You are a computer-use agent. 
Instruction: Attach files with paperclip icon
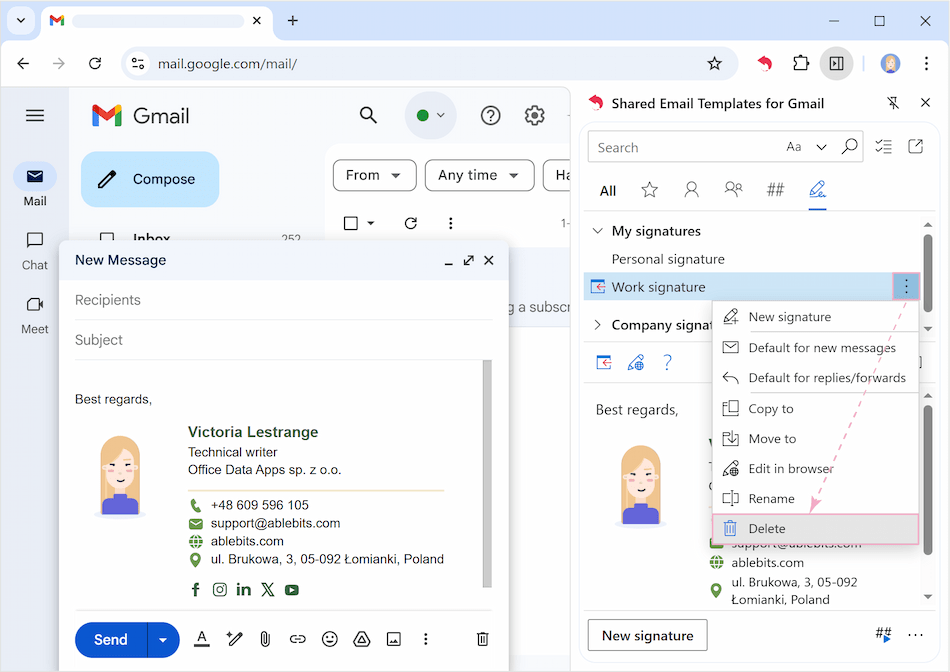(x=265, y=639)
